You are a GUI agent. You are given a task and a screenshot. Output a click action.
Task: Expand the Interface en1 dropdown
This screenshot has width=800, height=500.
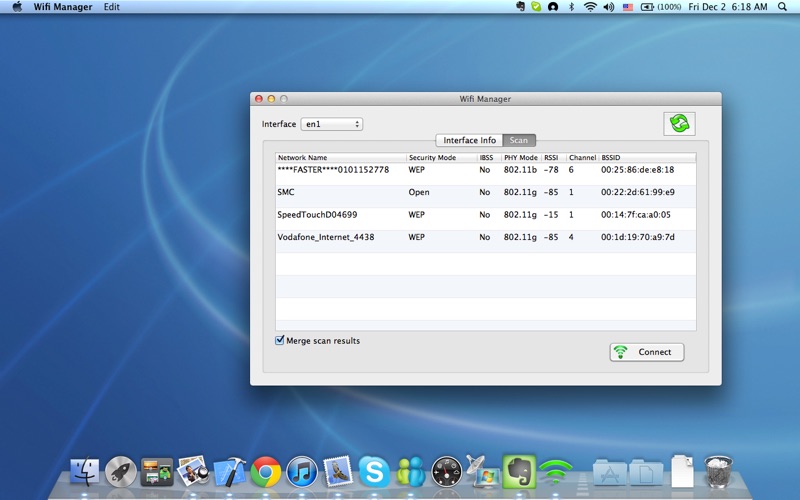coord(332,124)
